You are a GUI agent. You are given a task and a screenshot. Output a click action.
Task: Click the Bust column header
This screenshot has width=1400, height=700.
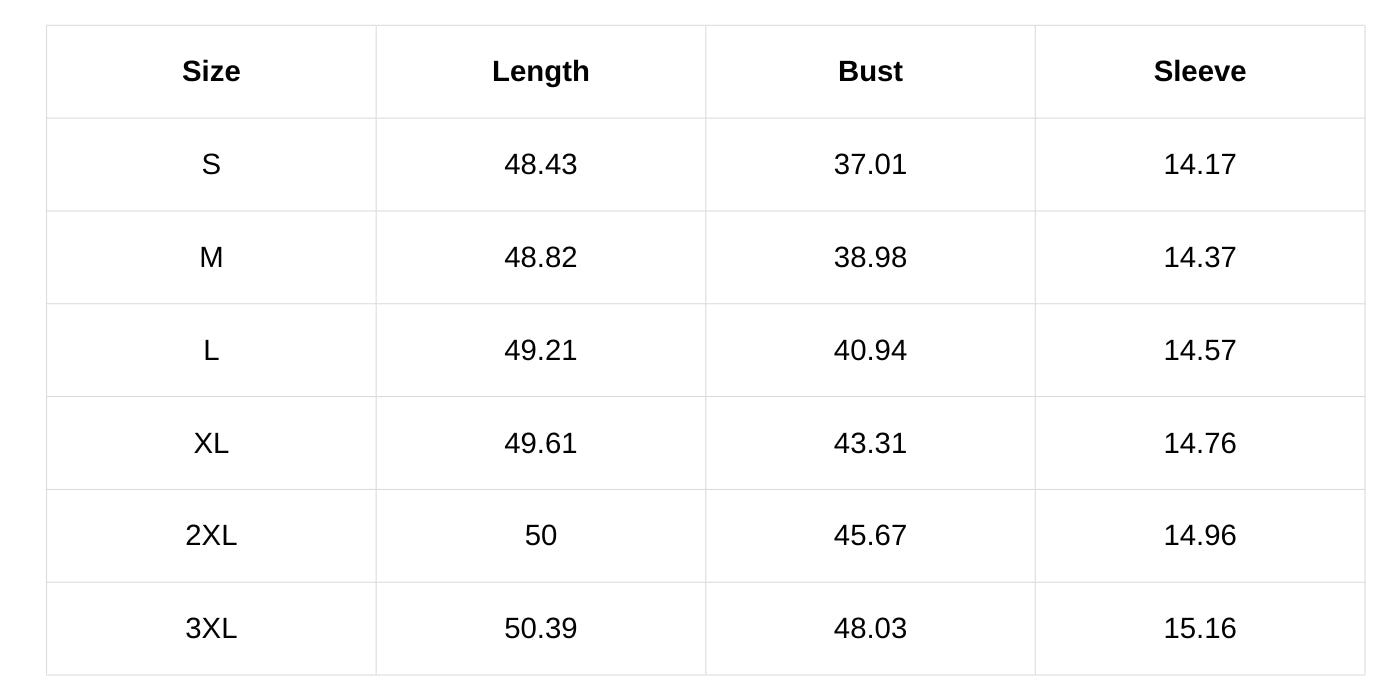click(870, 72)
